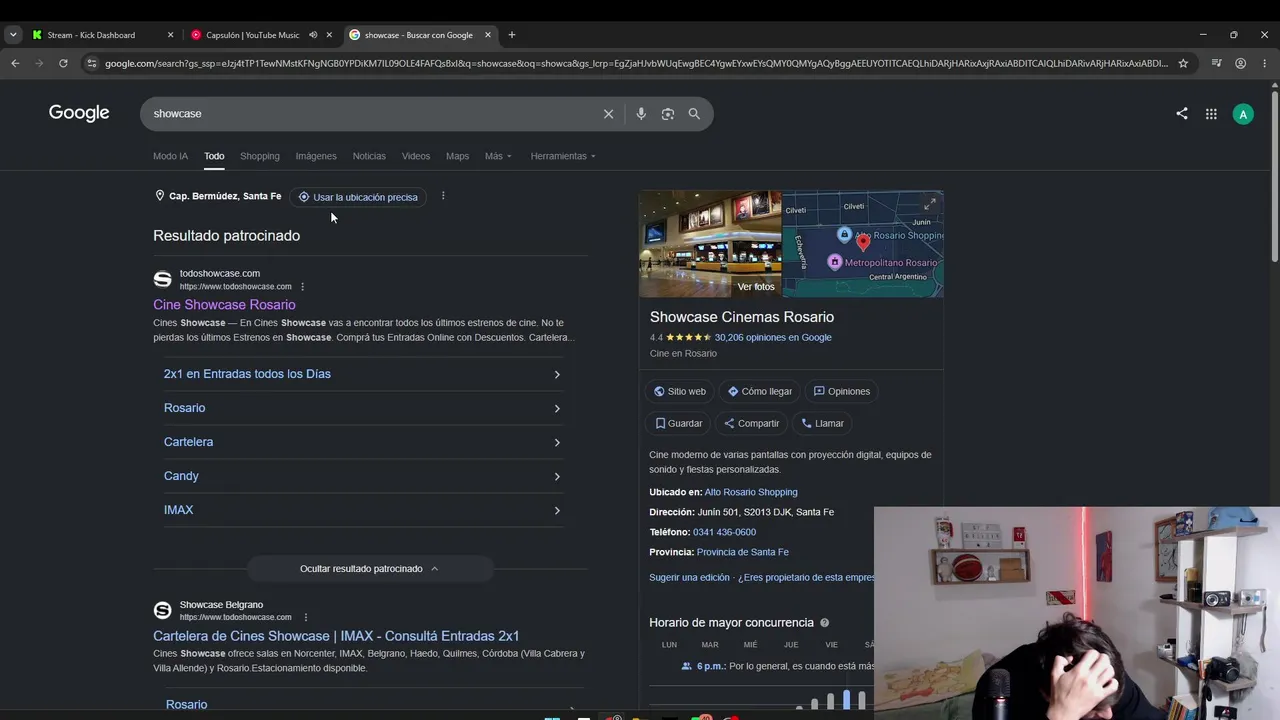Show info about Horario de mayor concurrencia
Screen dimensions: 1280x720
(825, 623)
